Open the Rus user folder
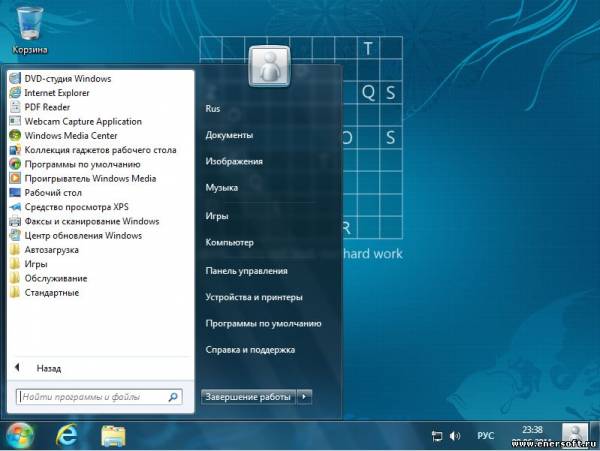Image resolution: width=600 pixels, height=451 pixels. coord(213,109)
